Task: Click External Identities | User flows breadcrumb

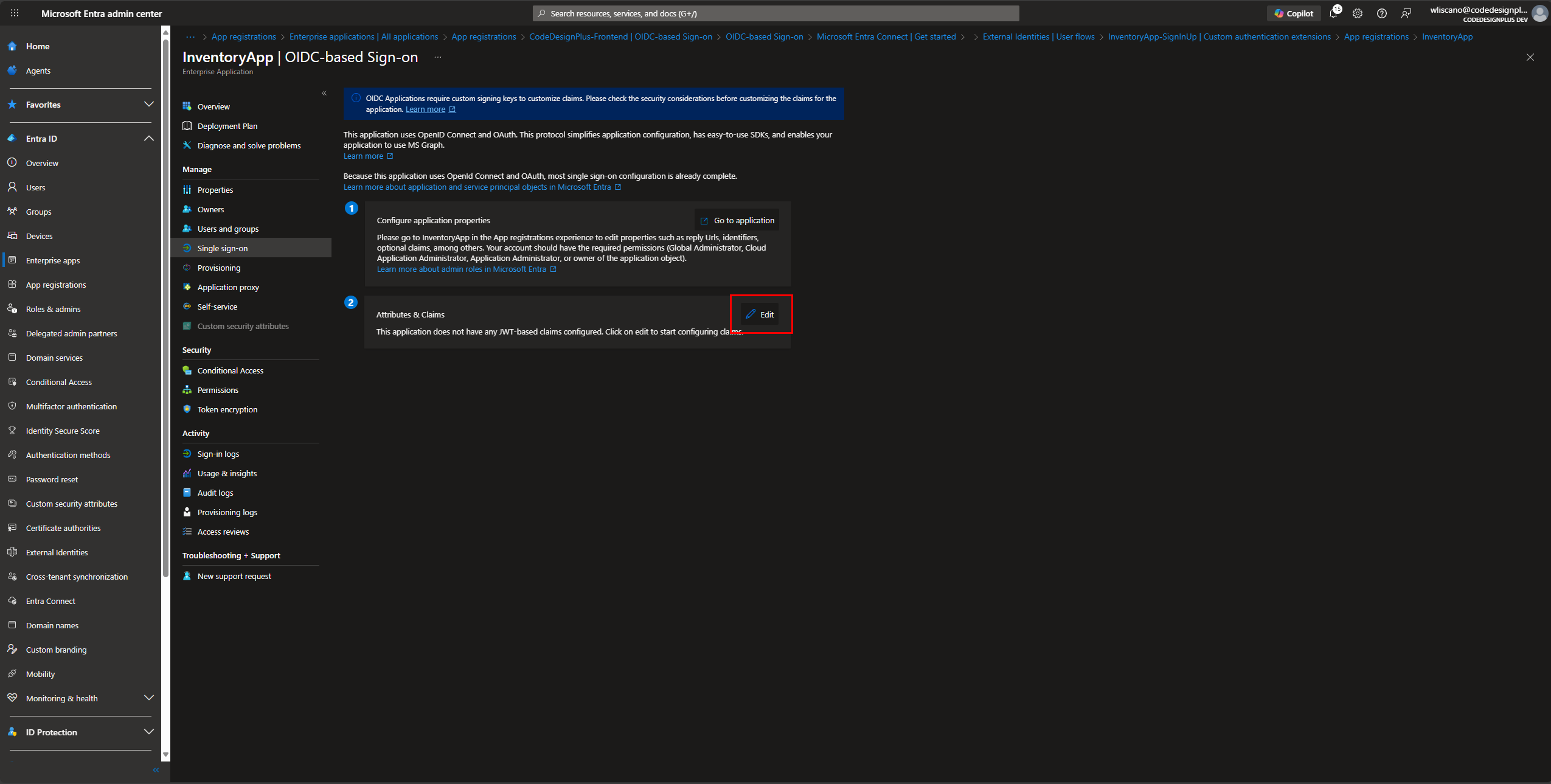Action: pyautogui.click(x=1038, y=36)
